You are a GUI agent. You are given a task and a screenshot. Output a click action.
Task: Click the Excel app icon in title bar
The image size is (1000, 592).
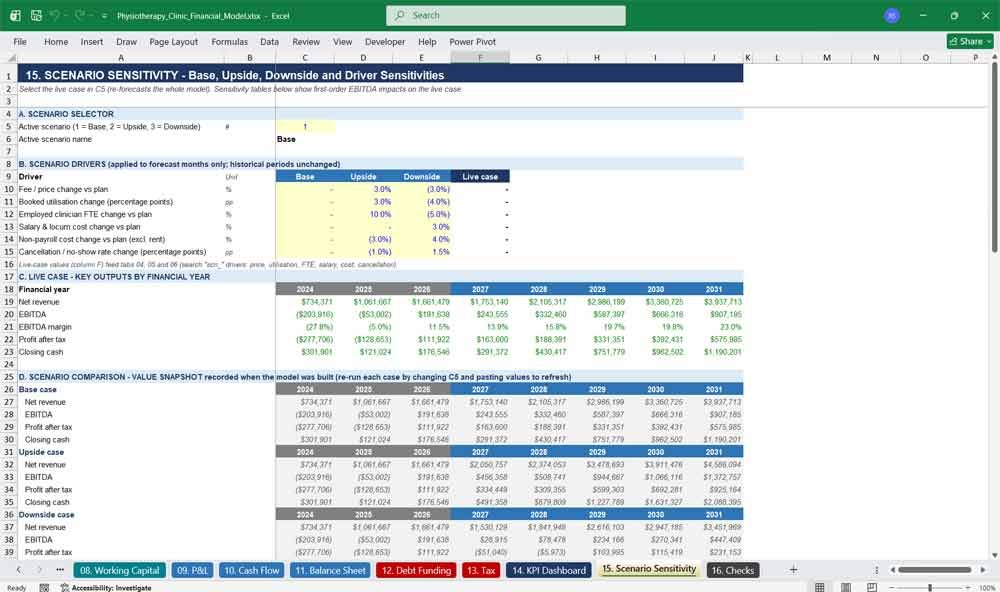click(15, 15)
